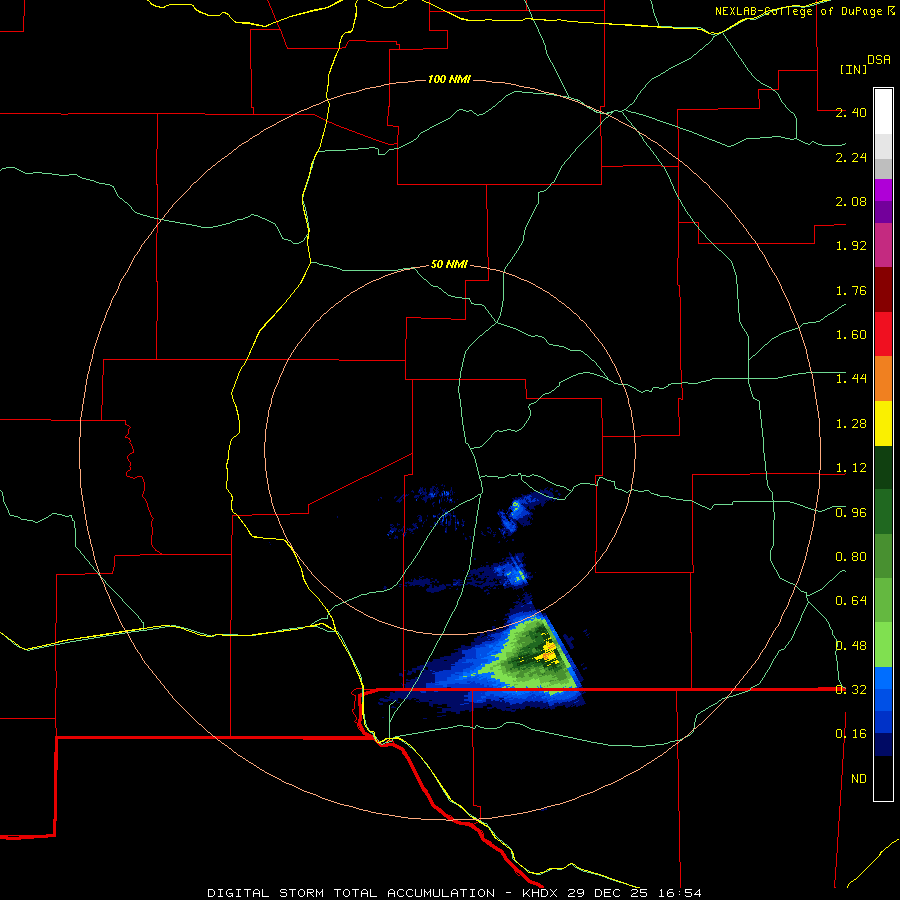This screenshot has height=900, width=900.
Task: Click the 2.08 legend value
Action: [x=851, y=201]
